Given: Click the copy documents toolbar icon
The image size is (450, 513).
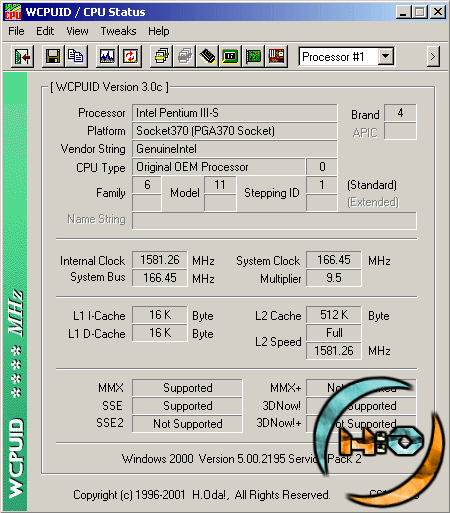Looking at the screenshot, I should coord(76,56).
